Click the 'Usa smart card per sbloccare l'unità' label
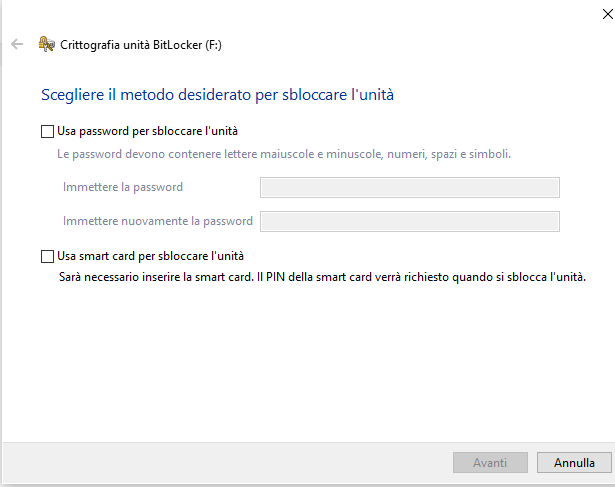 (x=151, y=256)
